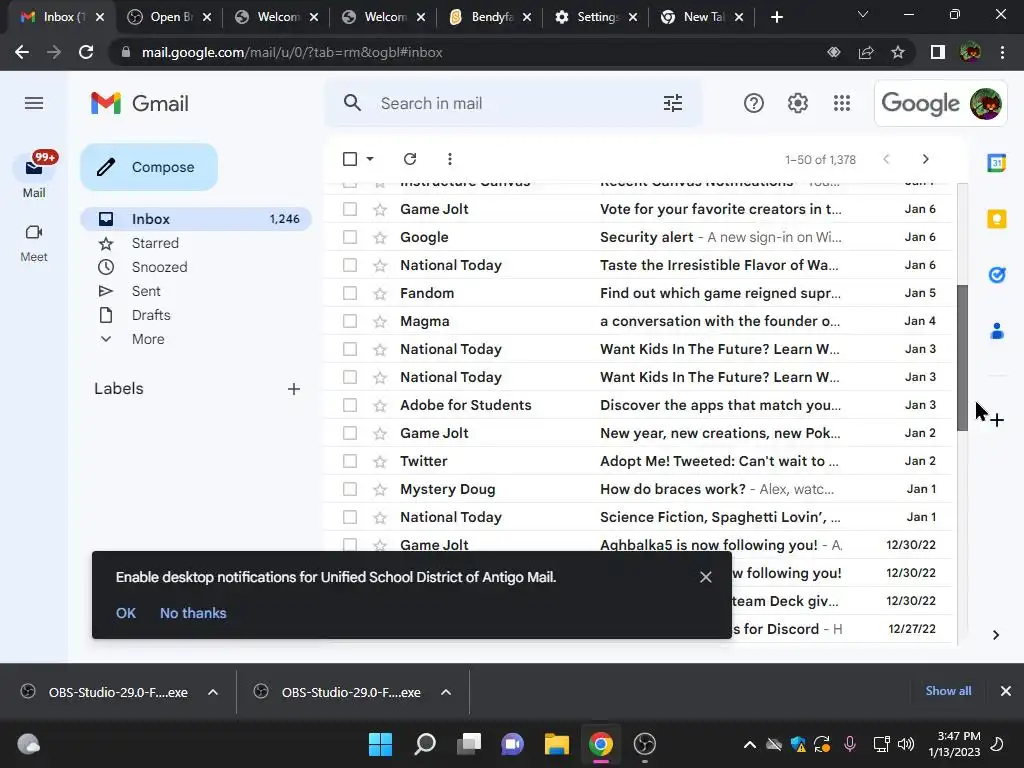Image resolution: width=1024 pixels, height=768 pixels.
Task: Open the More three-dot menu in mail toolbar
Action: click(449, 159)
